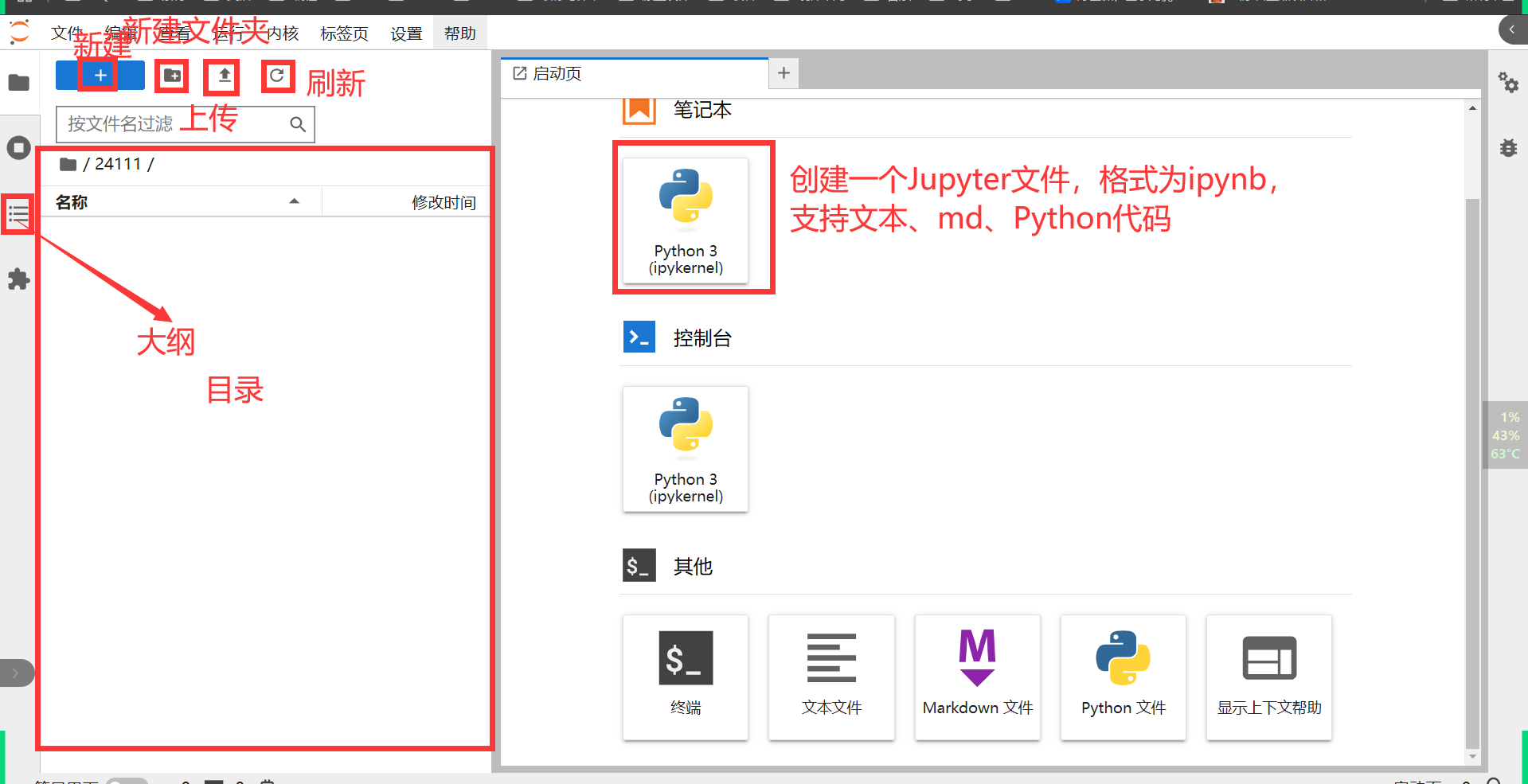Add a new launcher tab with plus

784,73
